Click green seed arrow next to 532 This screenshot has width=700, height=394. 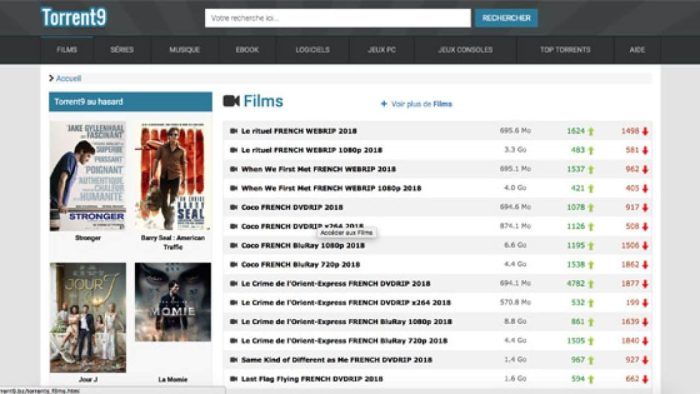click(x=591, y=303)
